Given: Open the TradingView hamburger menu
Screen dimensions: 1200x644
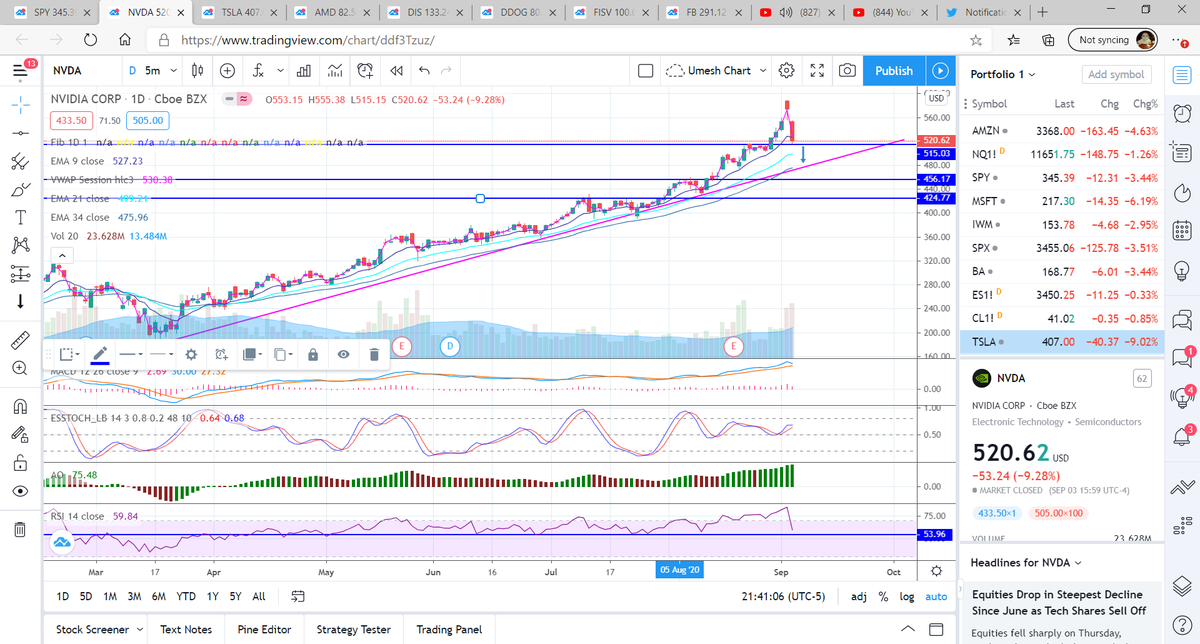Looking at the screenshot, I should tap(19, 71).
